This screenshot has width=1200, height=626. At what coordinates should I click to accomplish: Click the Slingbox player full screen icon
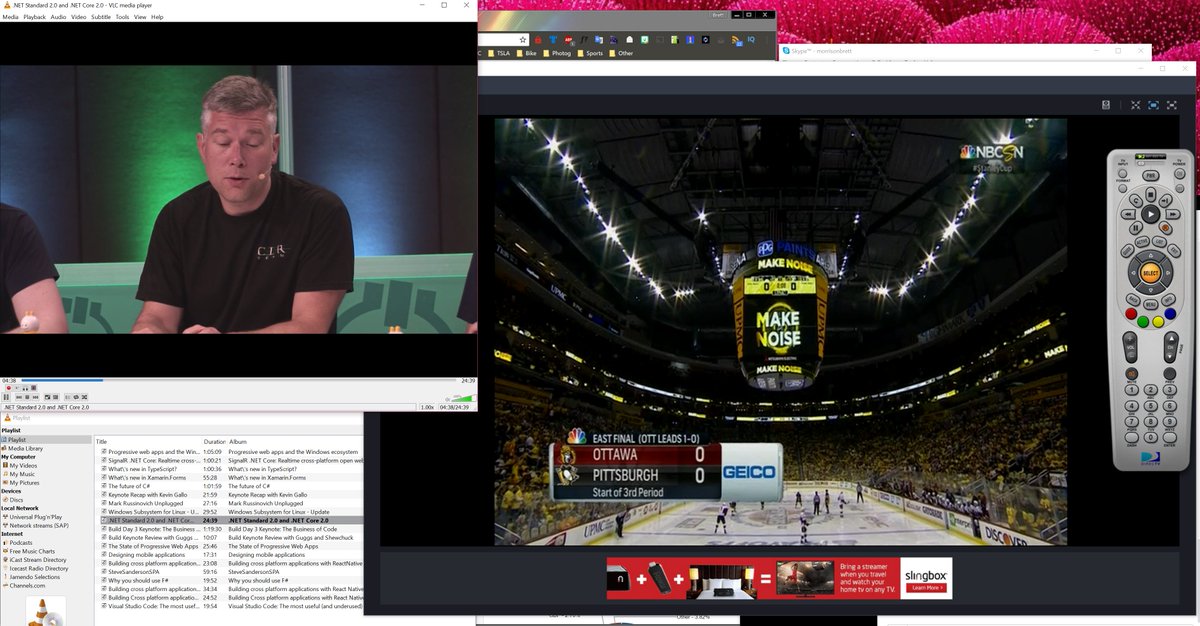[x=1172, y=105]
